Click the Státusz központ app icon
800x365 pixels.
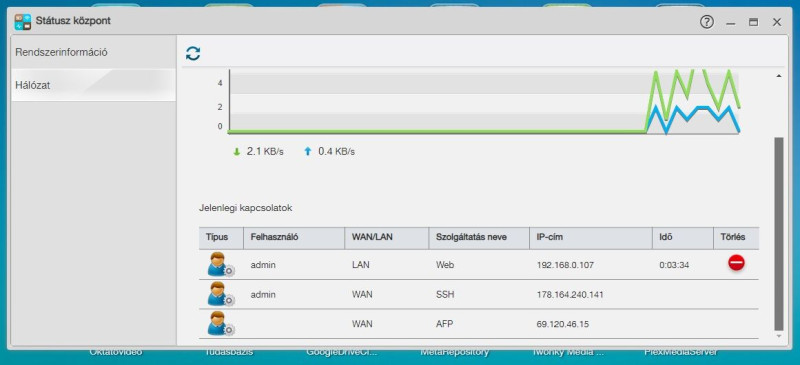(22, 21)
